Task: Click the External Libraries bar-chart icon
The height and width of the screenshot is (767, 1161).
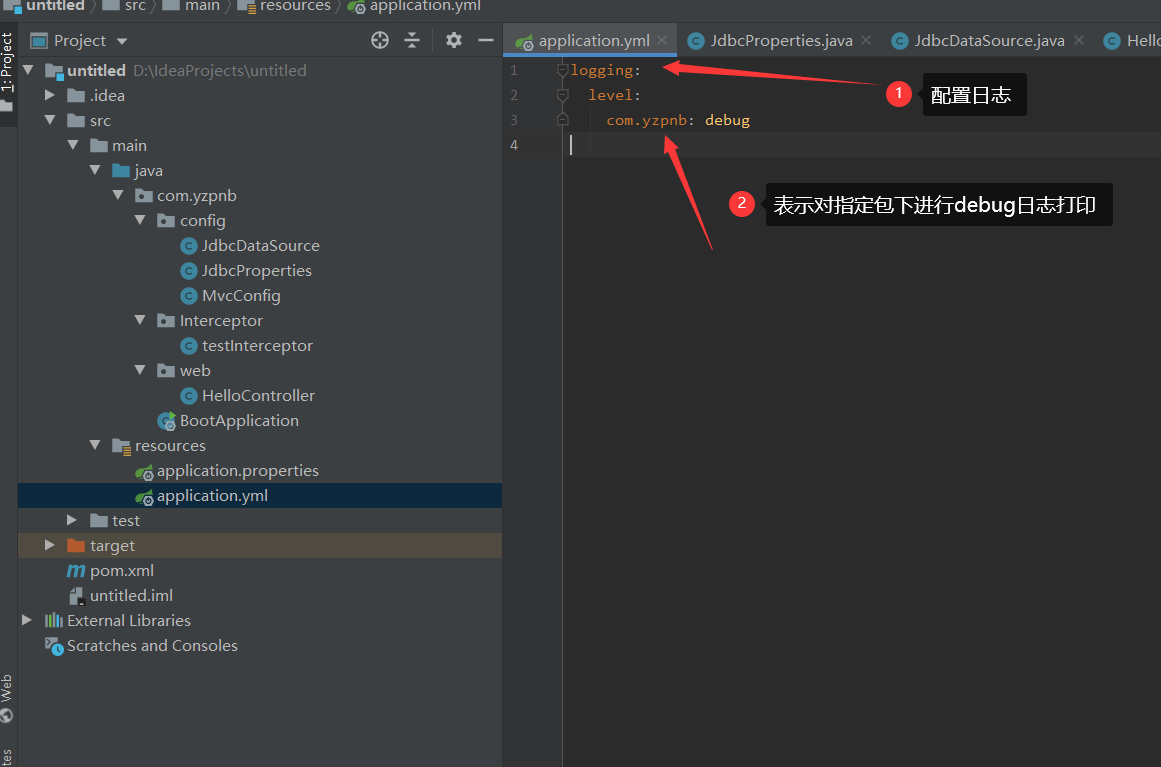Action: [x=54, y=620]
